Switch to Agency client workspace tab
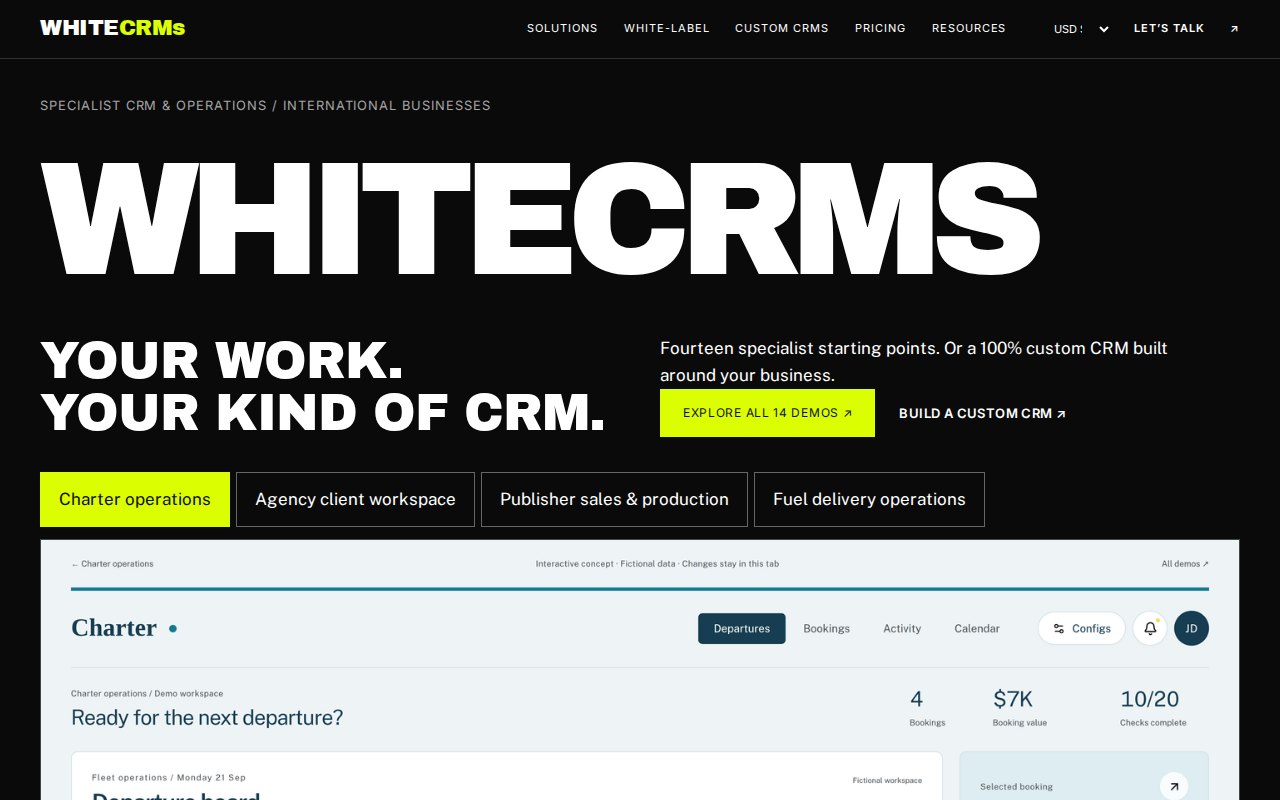The height and width of the screenshot is (800, 1280). pyautogui.click(x=355, y=499)
